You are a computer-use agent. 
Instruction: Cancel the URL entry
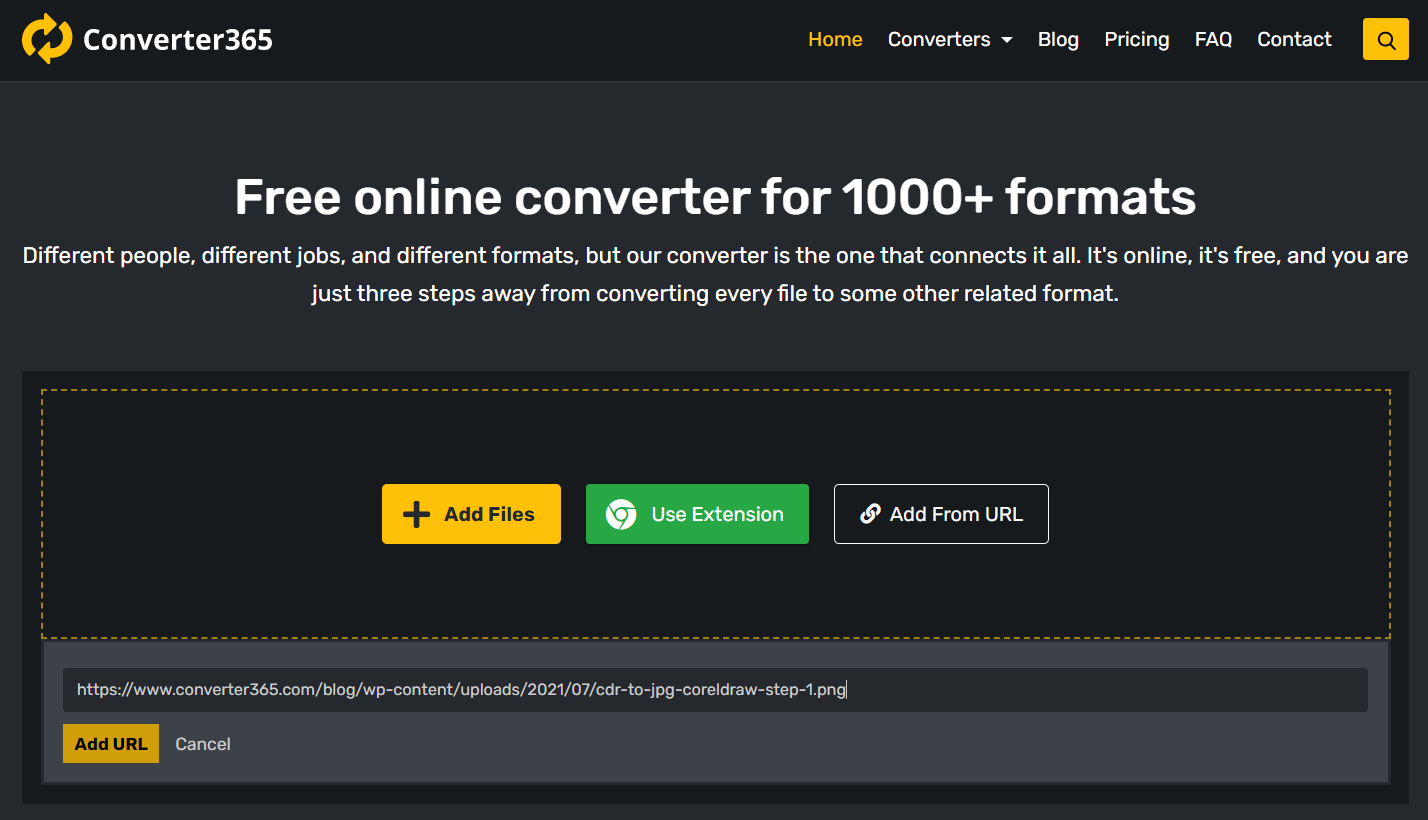click(203, 744)
